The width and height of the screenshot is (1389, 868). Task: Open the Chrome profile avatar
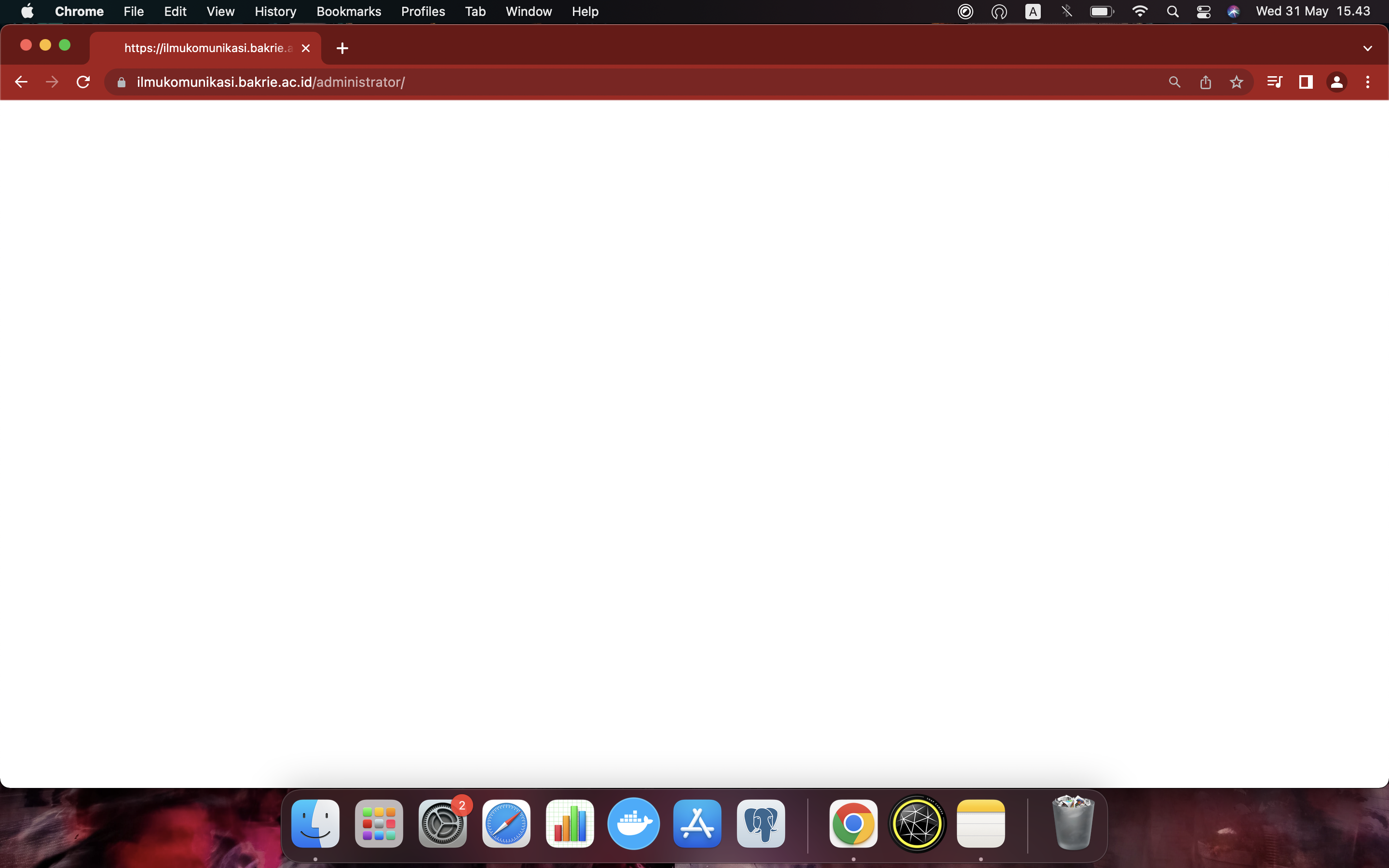coord(1337,82)
